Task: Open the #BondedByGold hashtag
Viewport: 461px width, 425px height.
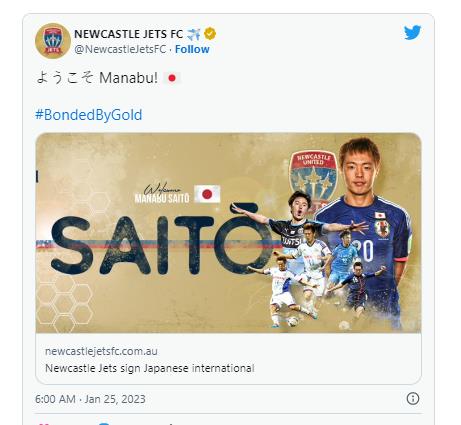Action: click(x=89, y=115)
